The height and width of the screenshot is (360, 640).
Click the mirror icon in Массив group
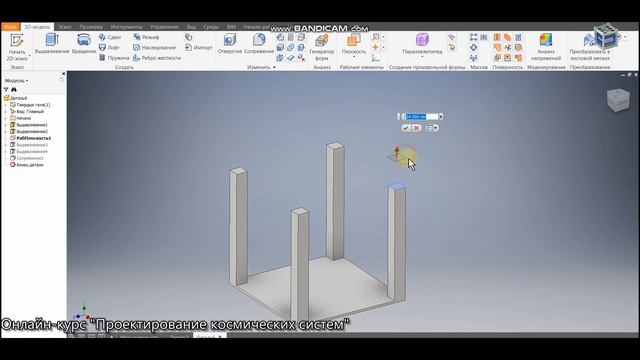coord(484,37)
